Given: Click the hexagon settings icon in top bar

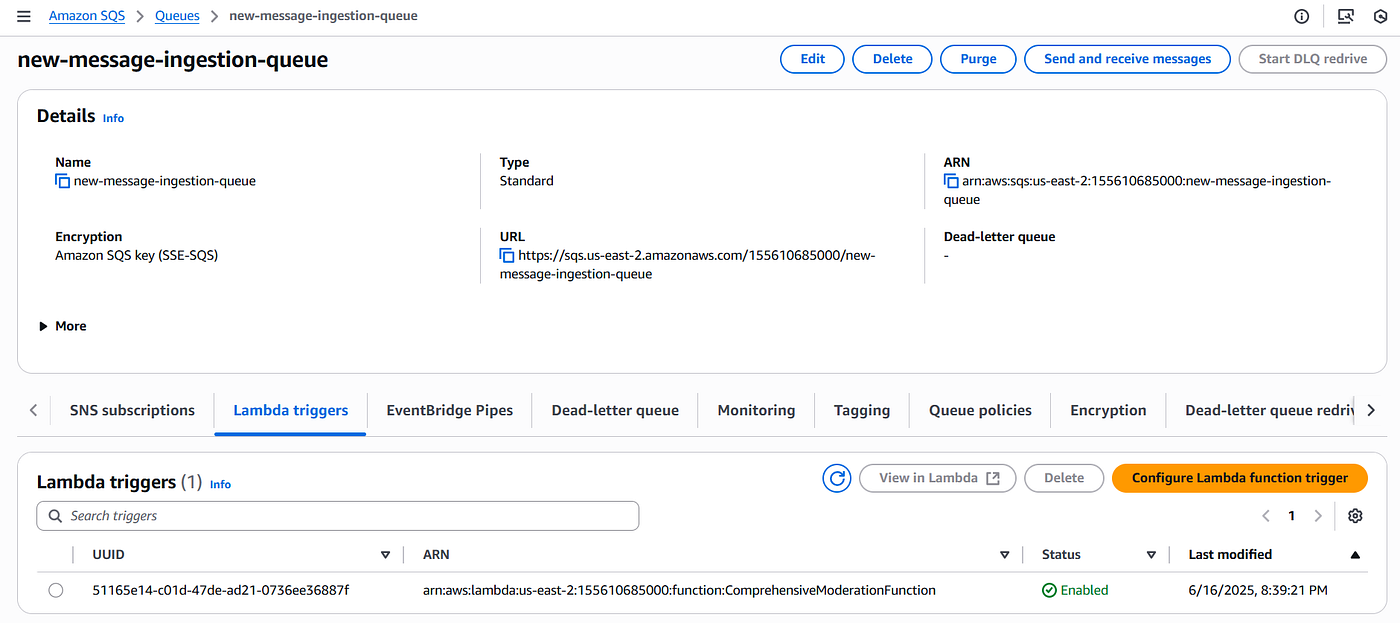Looking at the screenshot, I should (x=1381, y=16).
